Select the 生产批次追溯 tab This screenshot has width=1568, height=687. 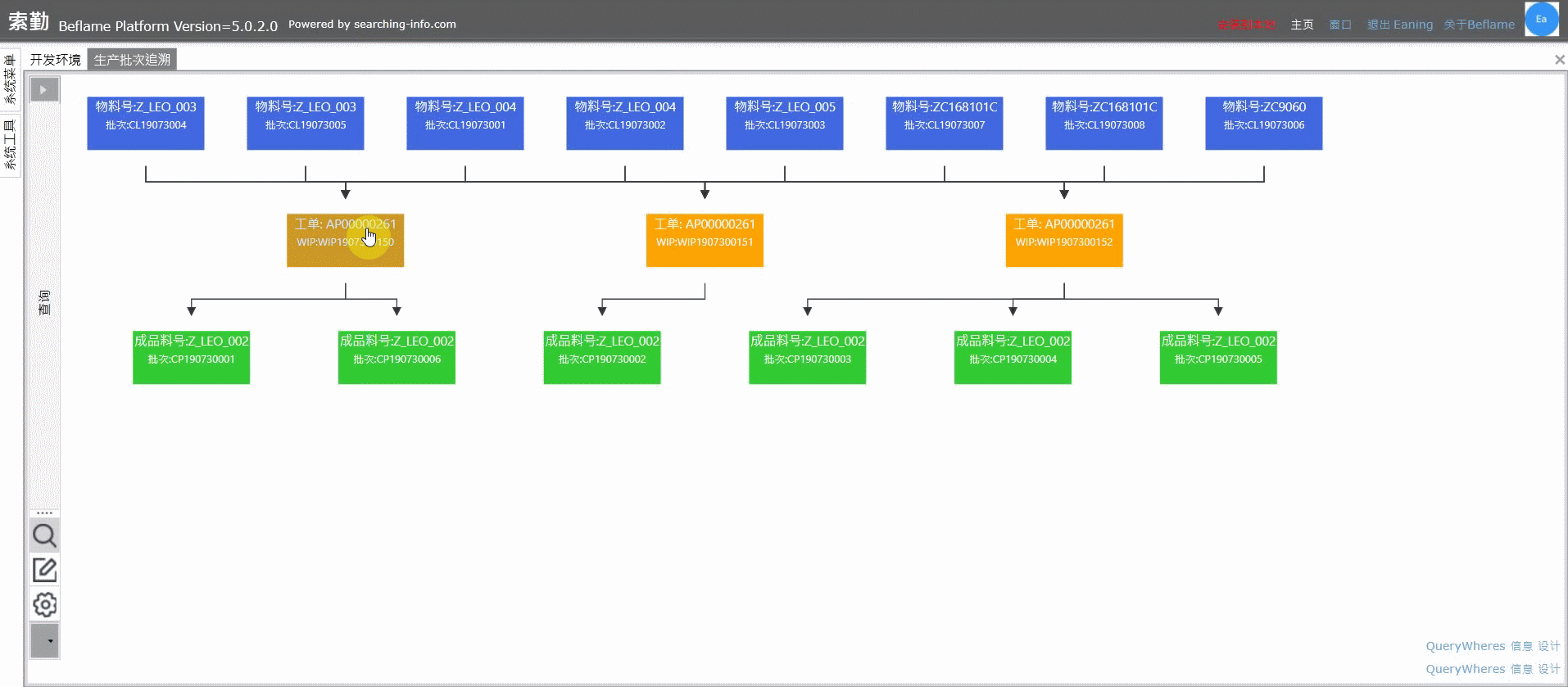(x=132, y=60)
